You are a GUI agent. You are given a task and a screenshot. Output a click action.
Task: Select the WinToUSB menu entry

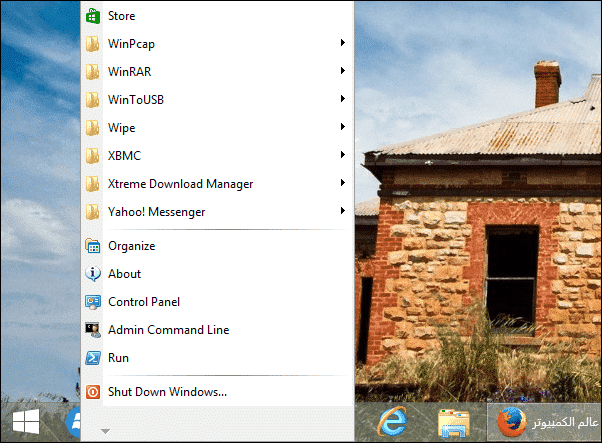137,100
